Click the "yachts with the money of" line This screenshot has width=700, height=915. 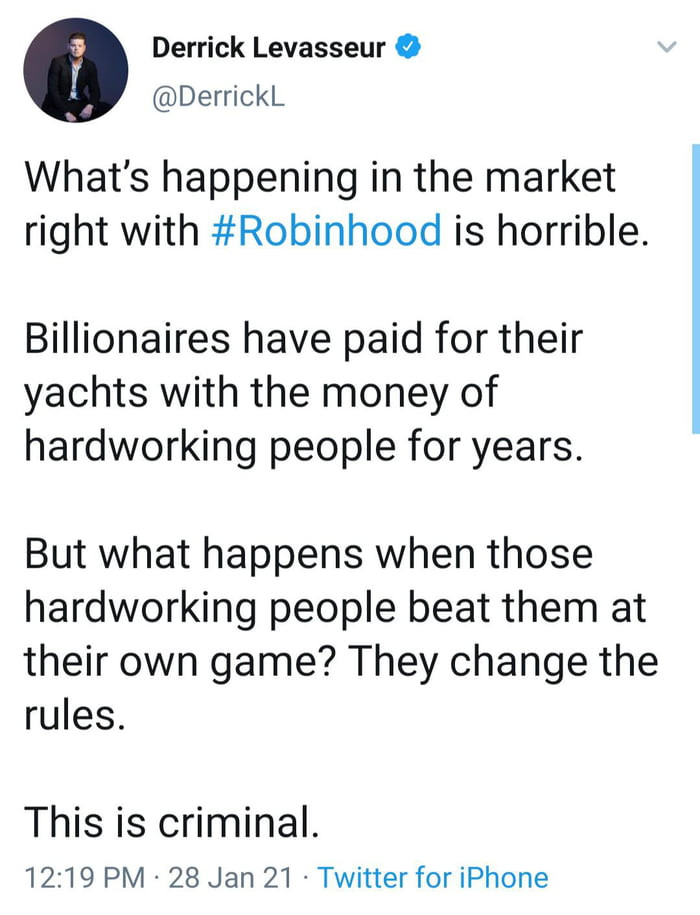tap(261, 393)
